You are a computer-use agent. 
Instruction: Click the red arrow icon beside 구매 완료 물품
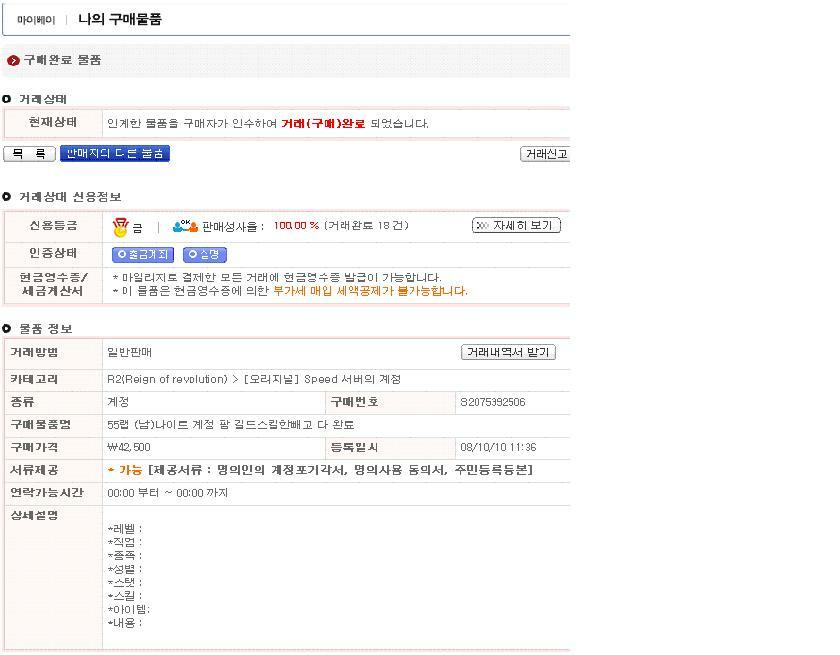(12, 60)
